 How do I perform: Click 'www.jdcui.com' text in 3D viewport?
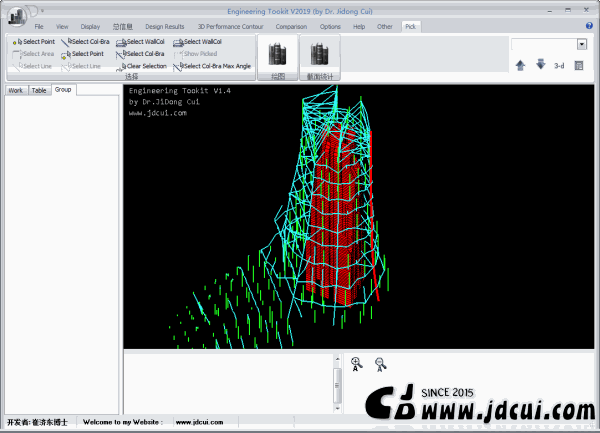(x=158, y=113)
